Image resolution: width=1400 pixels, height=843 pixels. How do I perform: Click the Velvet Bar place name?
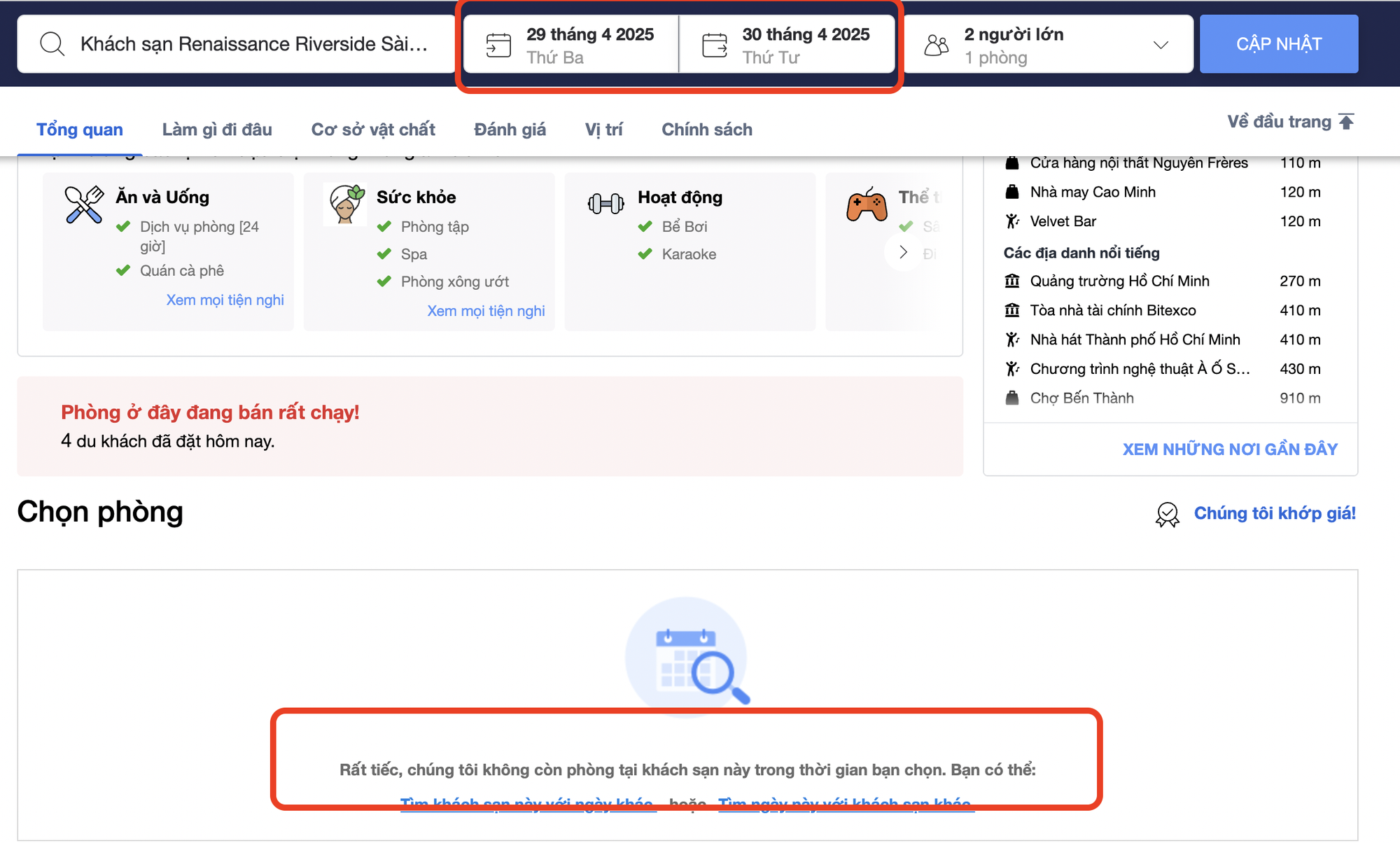tap(1063, 221)
